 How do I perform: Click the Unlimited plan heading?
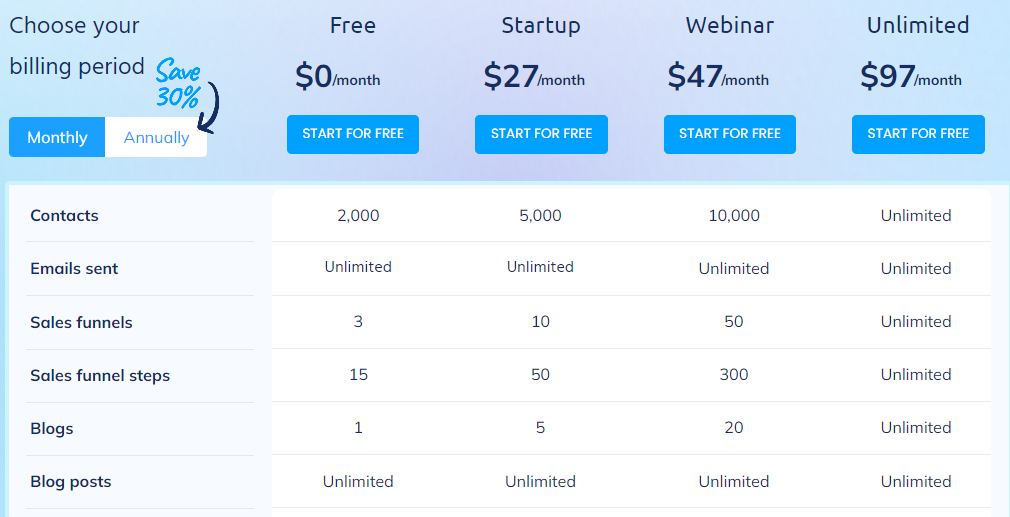[918, 25]
